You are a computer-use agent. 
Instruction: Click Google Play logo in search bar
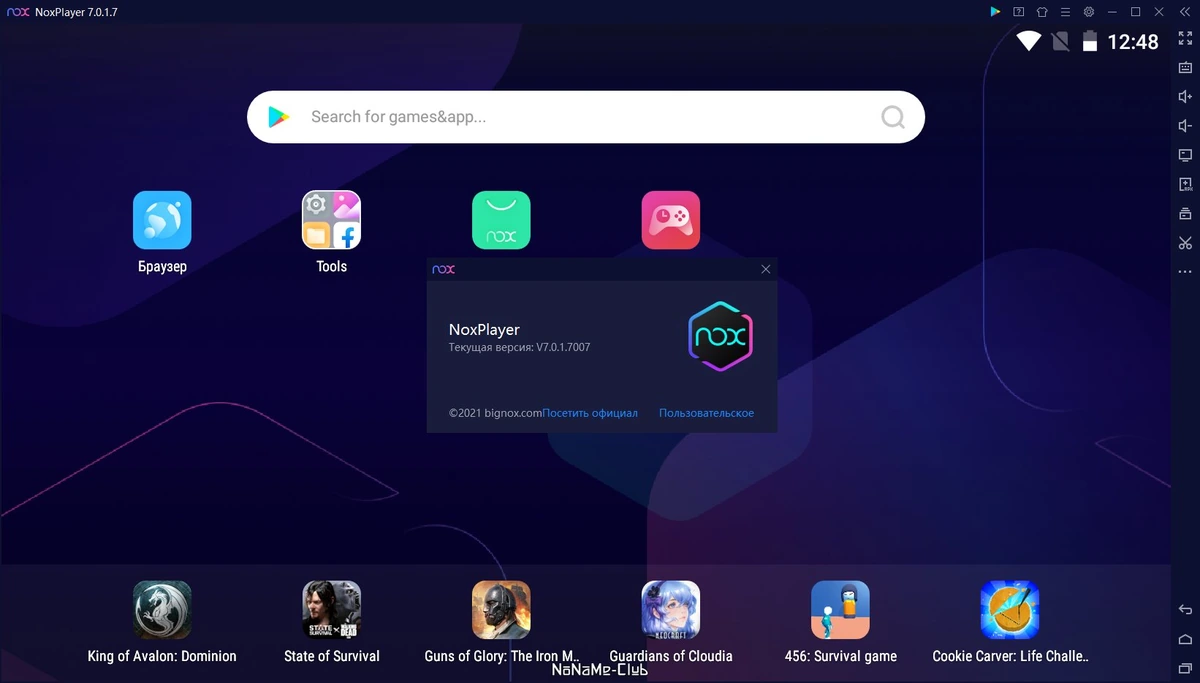tap(278, 117)
